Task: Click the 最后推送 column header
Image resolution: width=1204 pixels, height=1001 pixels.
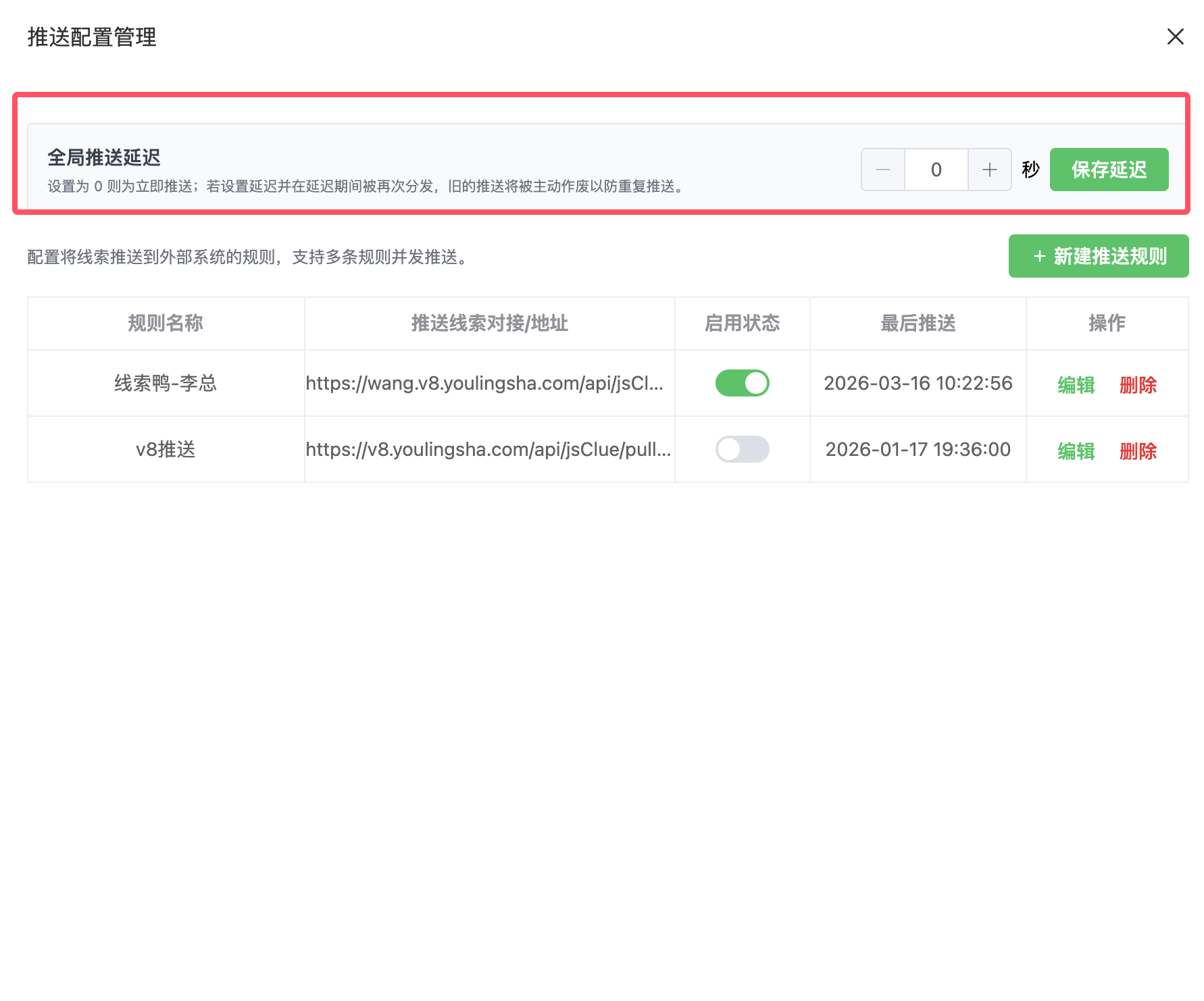Action: click(918, 324)
